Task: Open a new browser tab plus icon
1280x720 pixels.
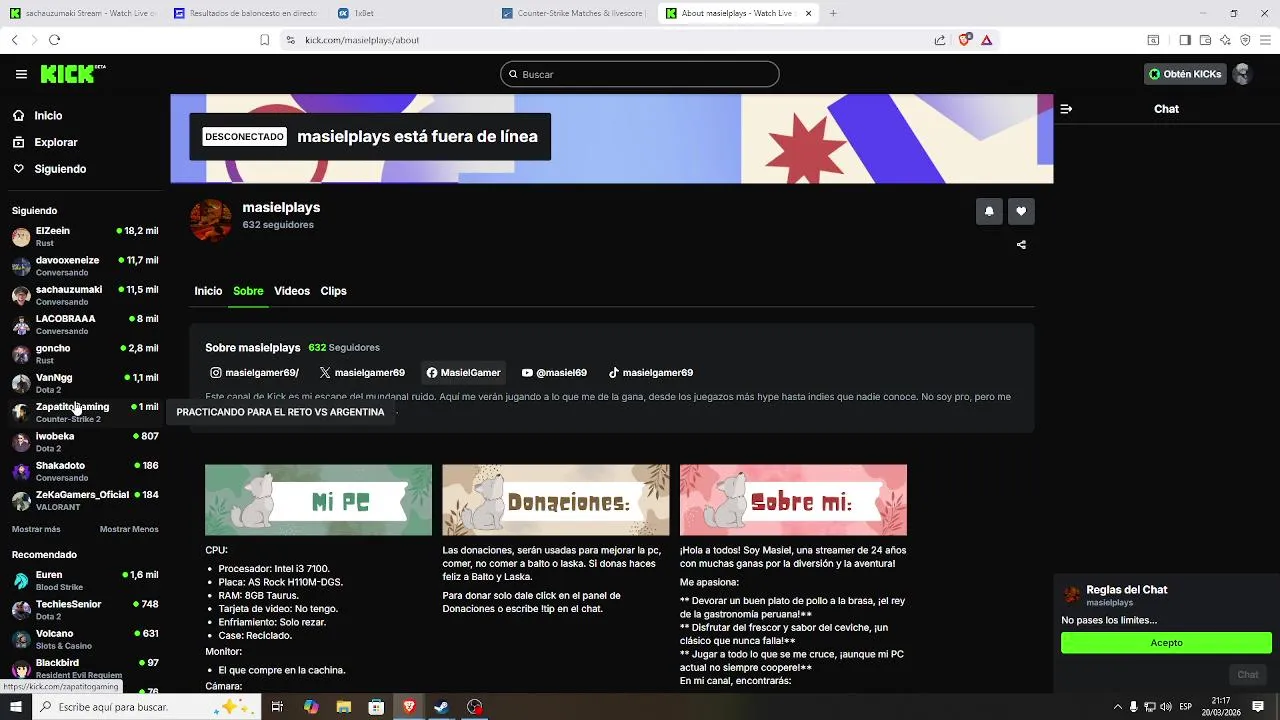Action: click(x=833, y=13)
